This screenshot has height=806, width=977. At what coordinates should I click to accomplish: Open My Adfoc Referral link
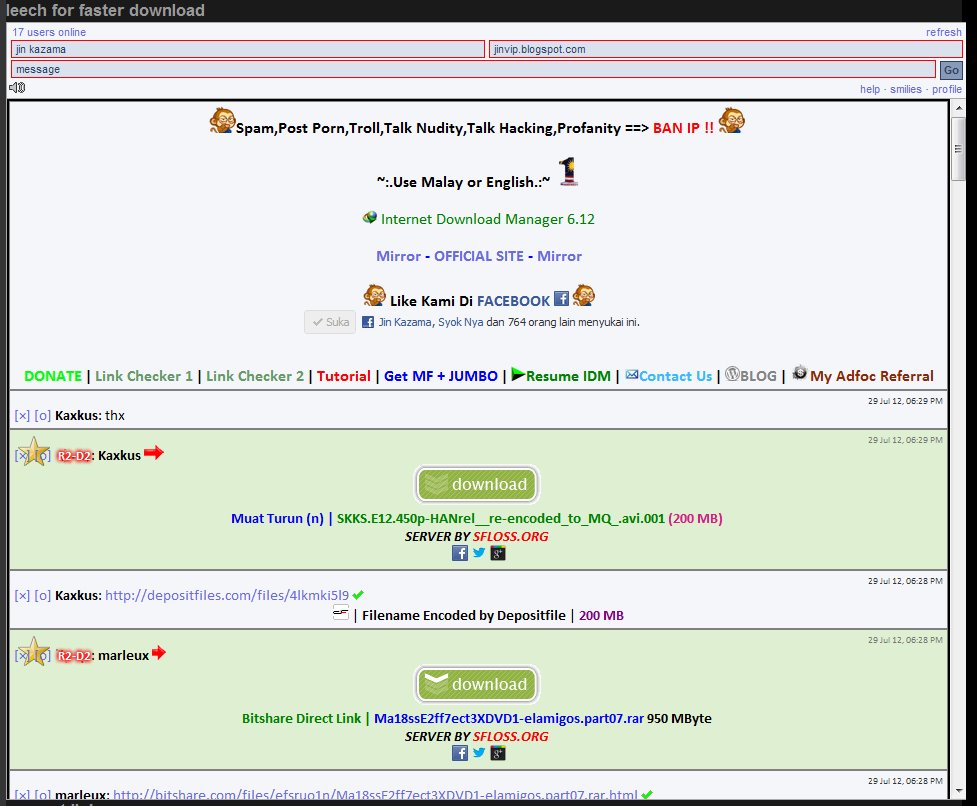872,376
